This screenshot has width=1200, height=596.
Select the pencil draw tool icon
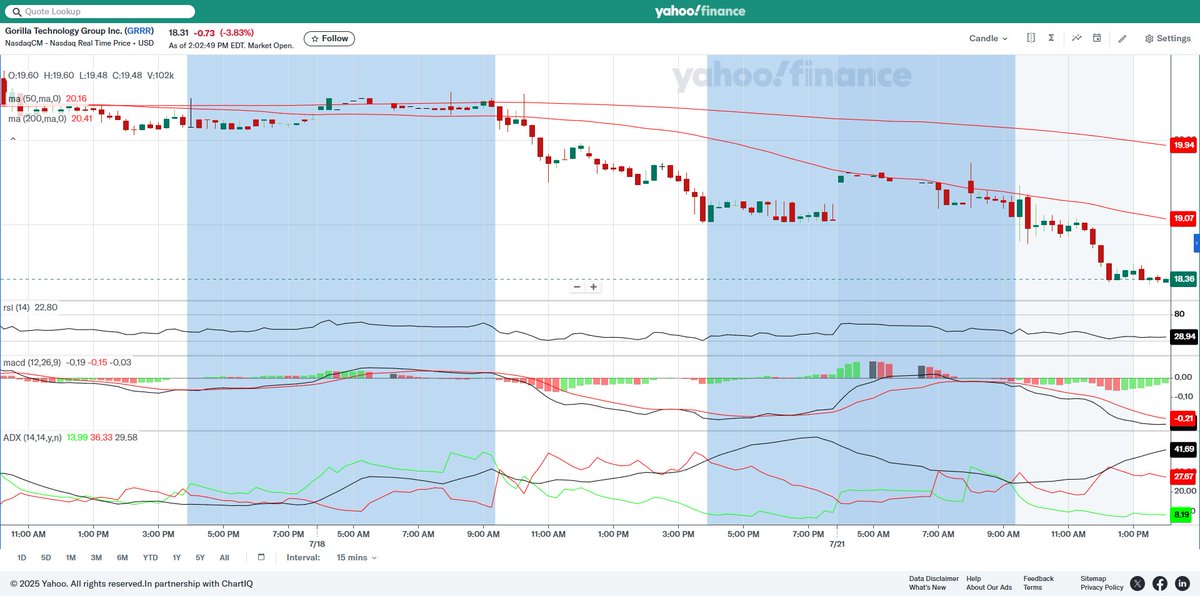(1122, 38)
